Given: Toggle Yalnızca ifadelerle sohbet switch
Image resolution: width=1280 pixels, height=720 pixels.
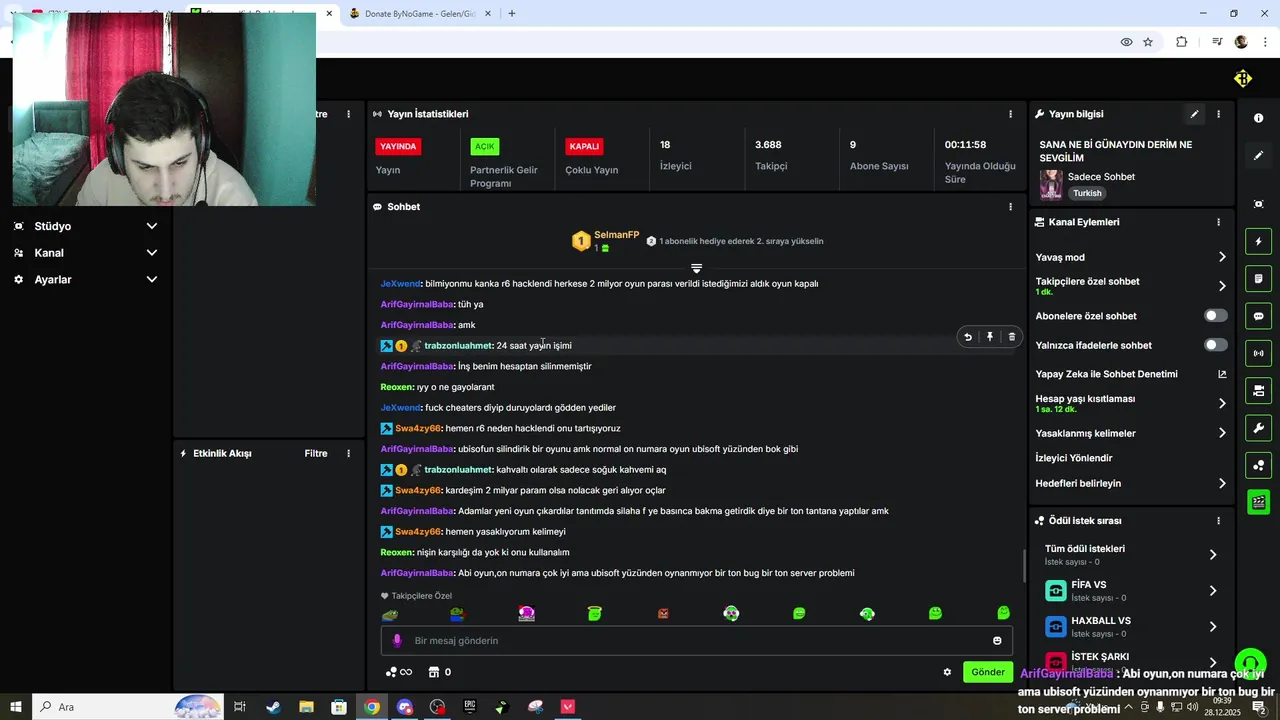Looking at the screenshot, I should (1215, 345).
